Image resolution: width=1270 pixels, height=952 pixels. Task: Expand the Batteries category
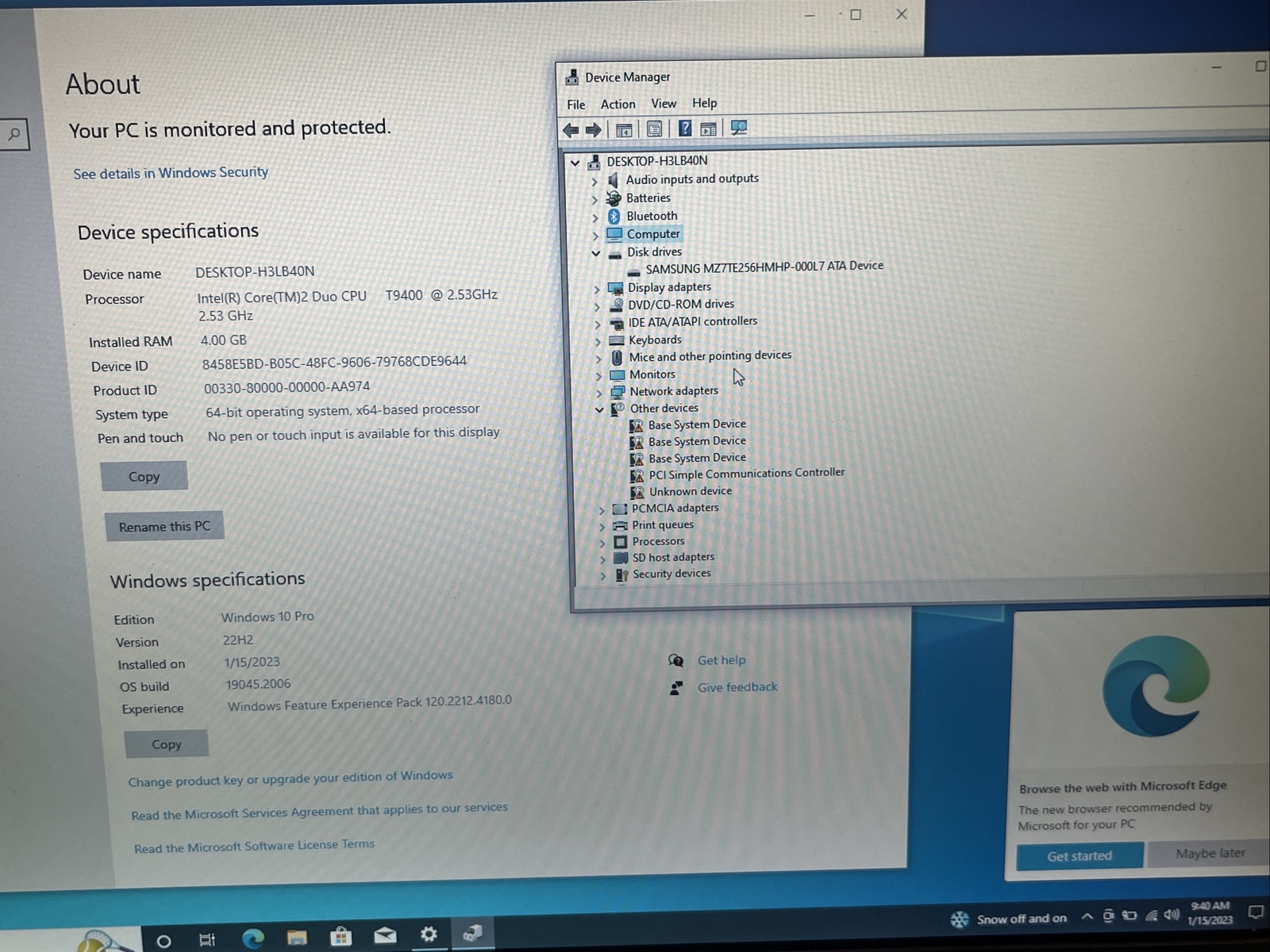pyautogui.click(x=595, y=199)
